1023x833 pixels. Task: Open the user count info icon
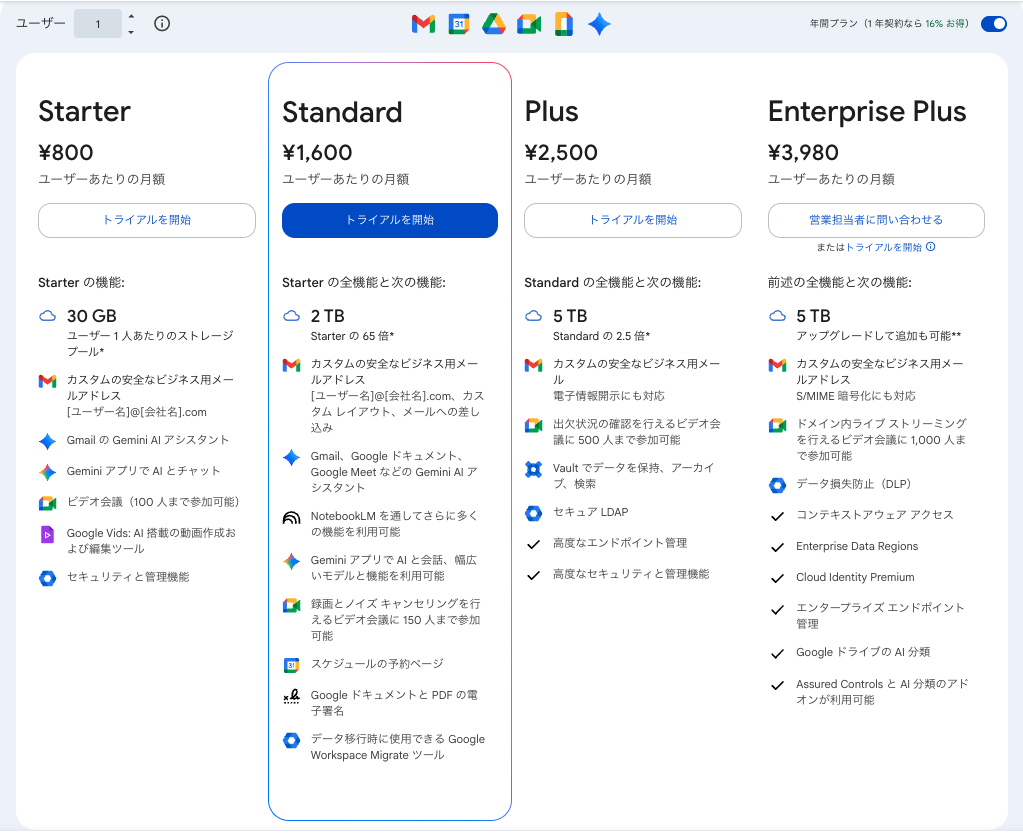162,23
